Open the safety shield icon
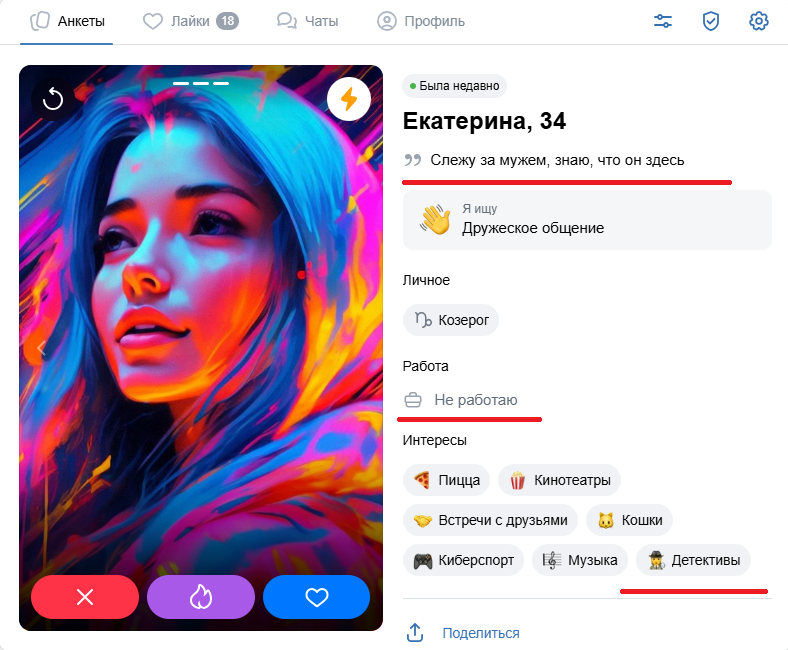Image resolution: width=788 pixels, height=650 pixels. click(711, 21)
